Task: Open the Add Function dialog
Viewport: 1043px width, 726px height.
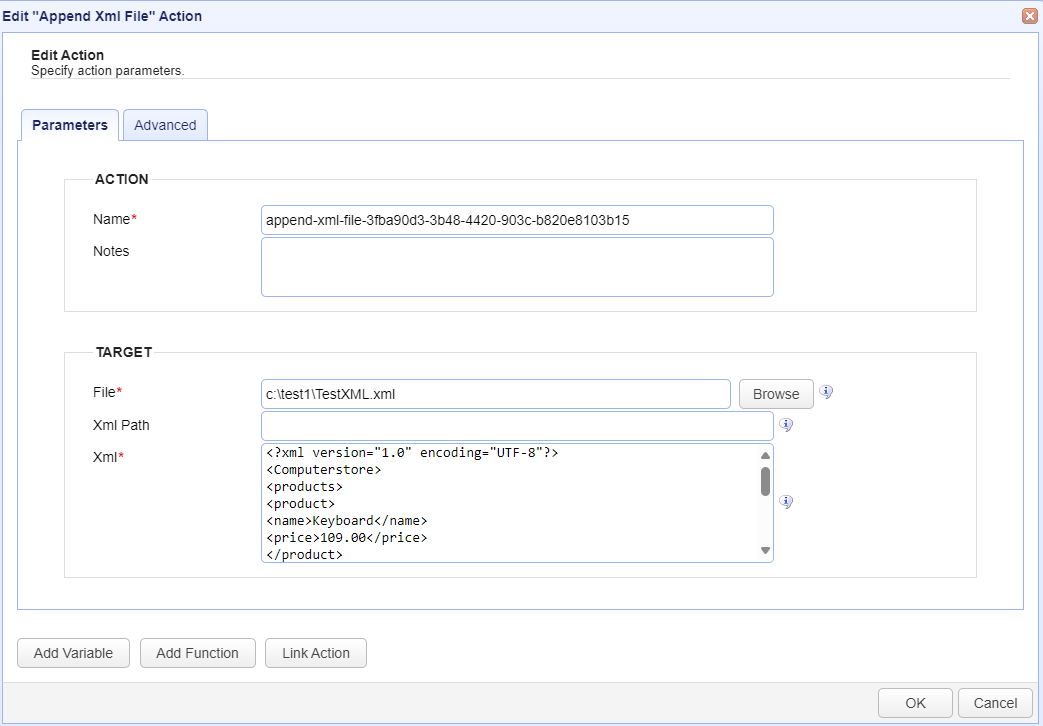Action: 197,652
